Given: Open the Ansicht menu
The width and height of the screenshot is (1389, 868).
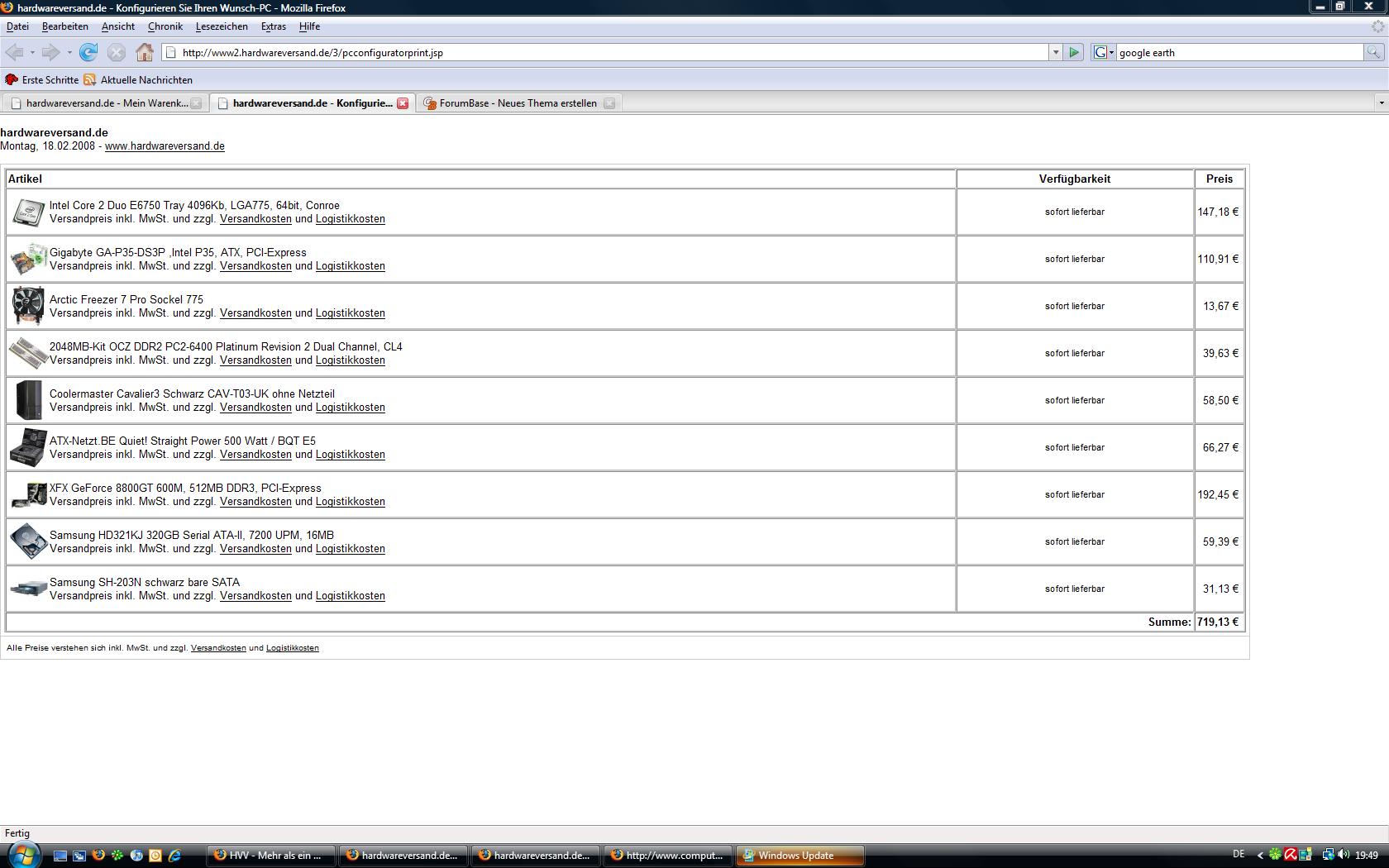Looking at the screenshot, I should click(x=118, y=26).
